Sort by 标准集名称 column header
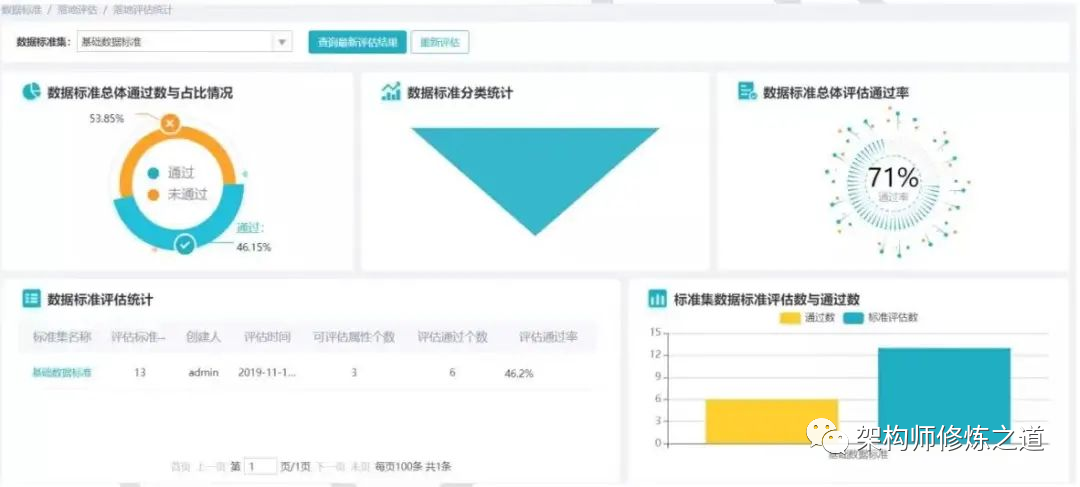1080x487 pixels. [x=62, y=337]
